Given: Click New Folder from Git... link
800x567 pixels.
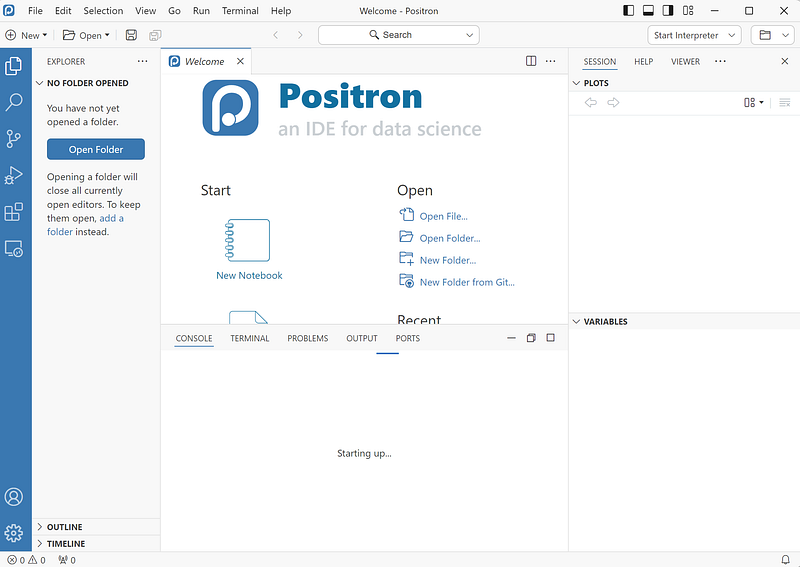Looking at the screenshot, I should [x=467, y=282].
